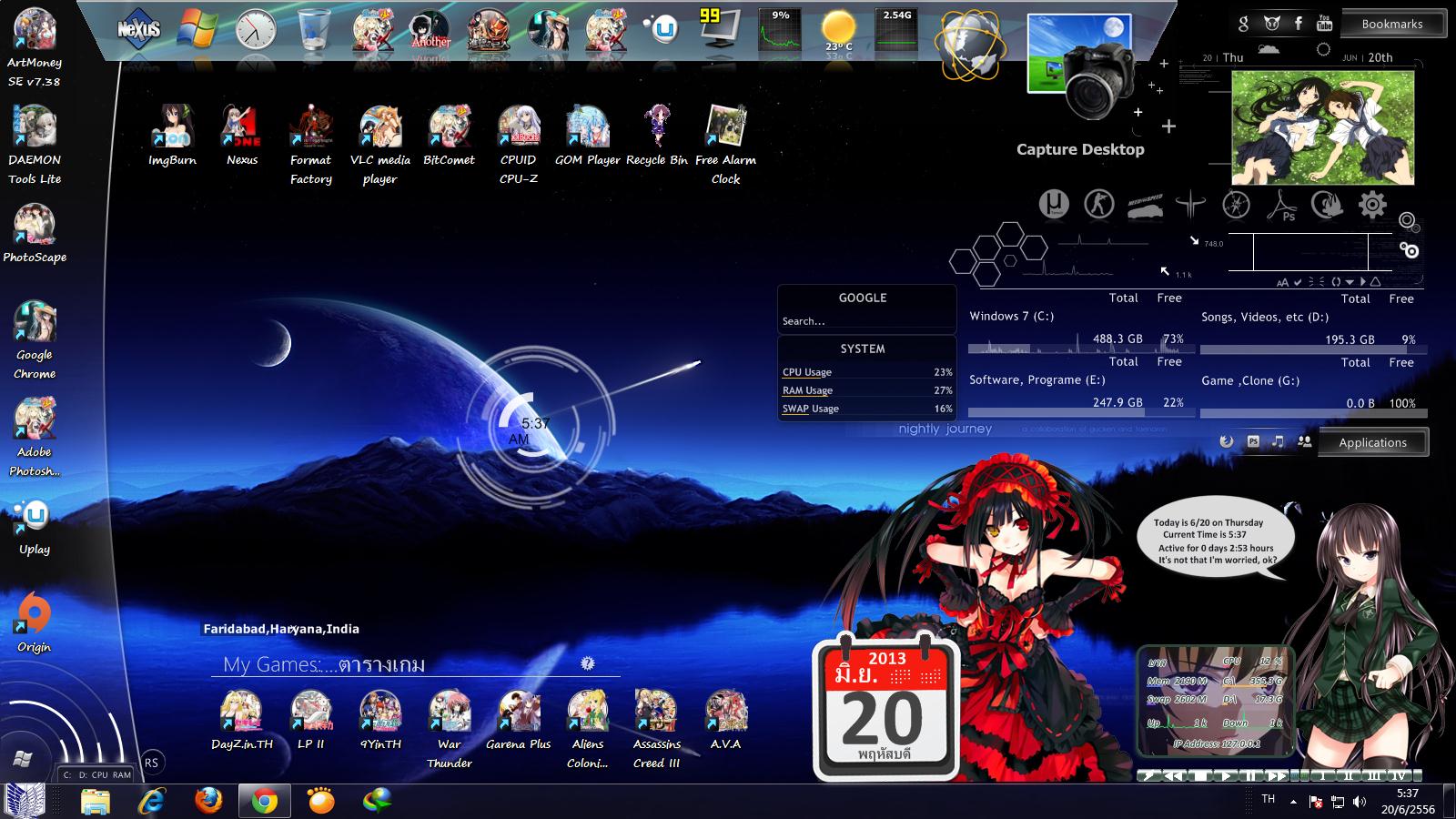
Task: Open the Assassins Creed III shortcut
Action: pyautogui.click(x=657, y=729)
